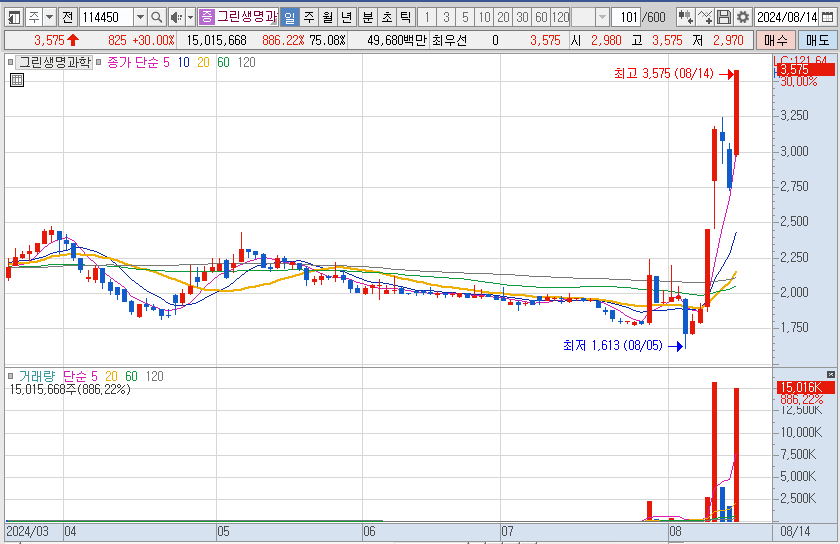
Task: Click the stock code field showing 114450
Action: pyautogui.click(x=106, y=17)
